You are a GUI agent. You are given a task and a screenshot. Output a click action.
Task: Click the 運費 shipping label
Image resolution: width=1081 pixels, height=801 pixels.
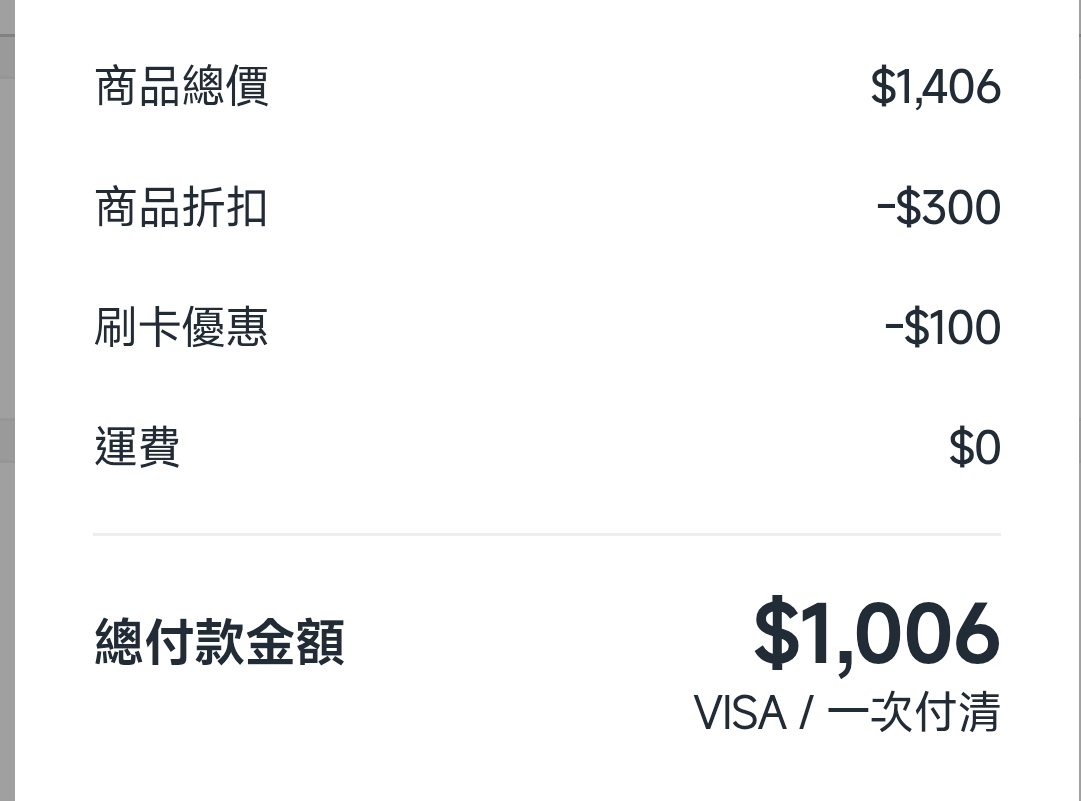tap(137, 447)
